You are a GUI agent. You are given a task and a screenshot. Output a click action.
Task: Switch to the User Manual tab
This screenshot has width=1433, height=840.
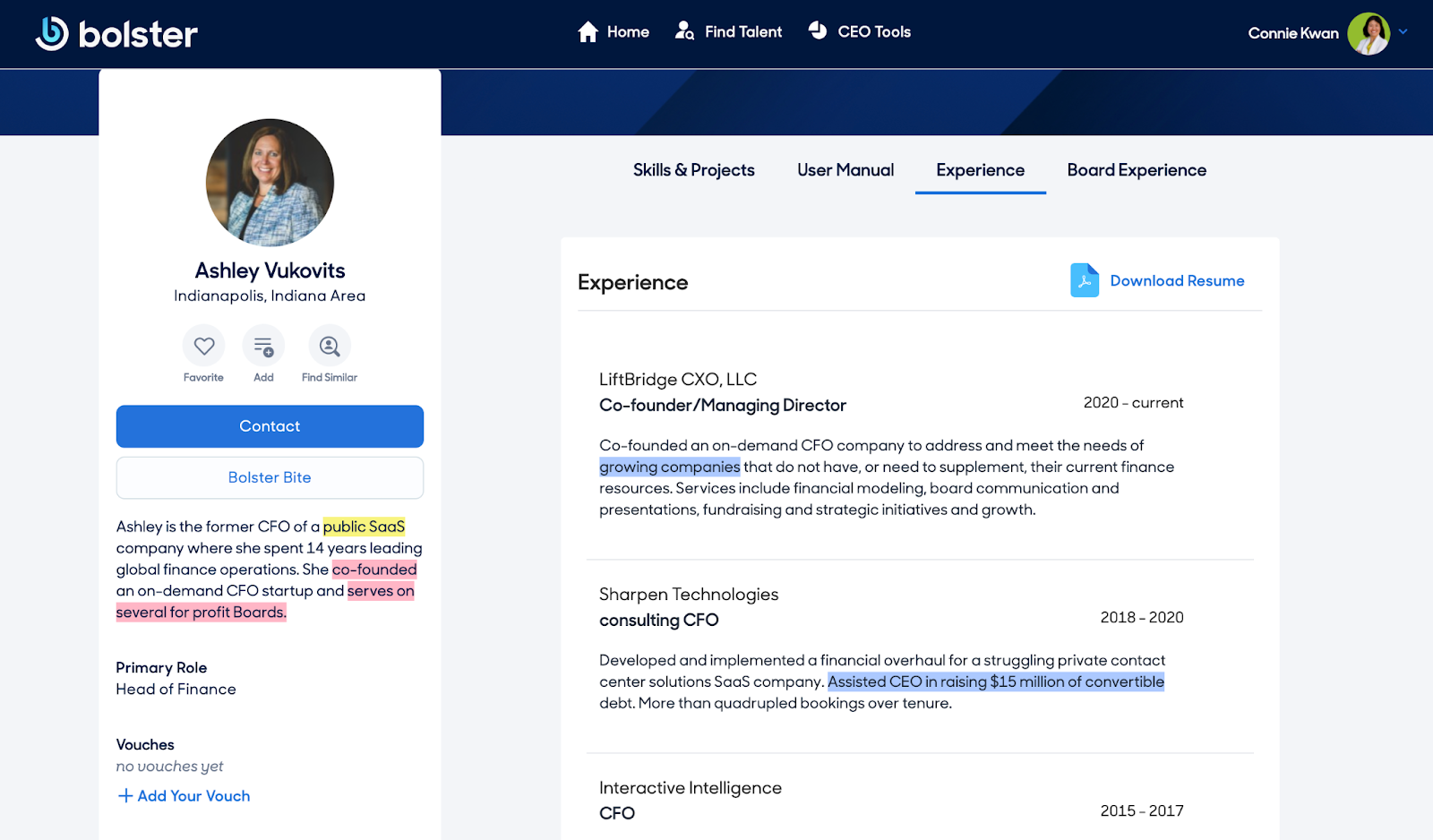point(845,170)
